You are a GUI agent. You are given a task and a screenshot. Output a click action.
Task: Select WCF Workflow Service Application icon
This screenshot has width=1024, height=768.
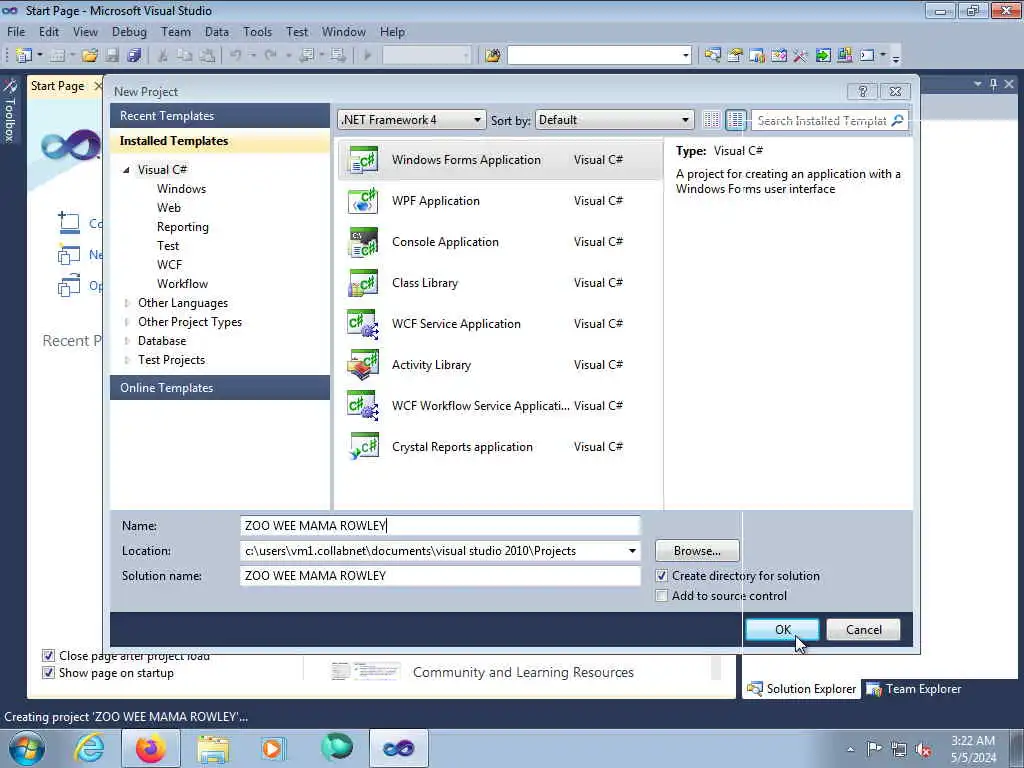(x=362, y=406)
